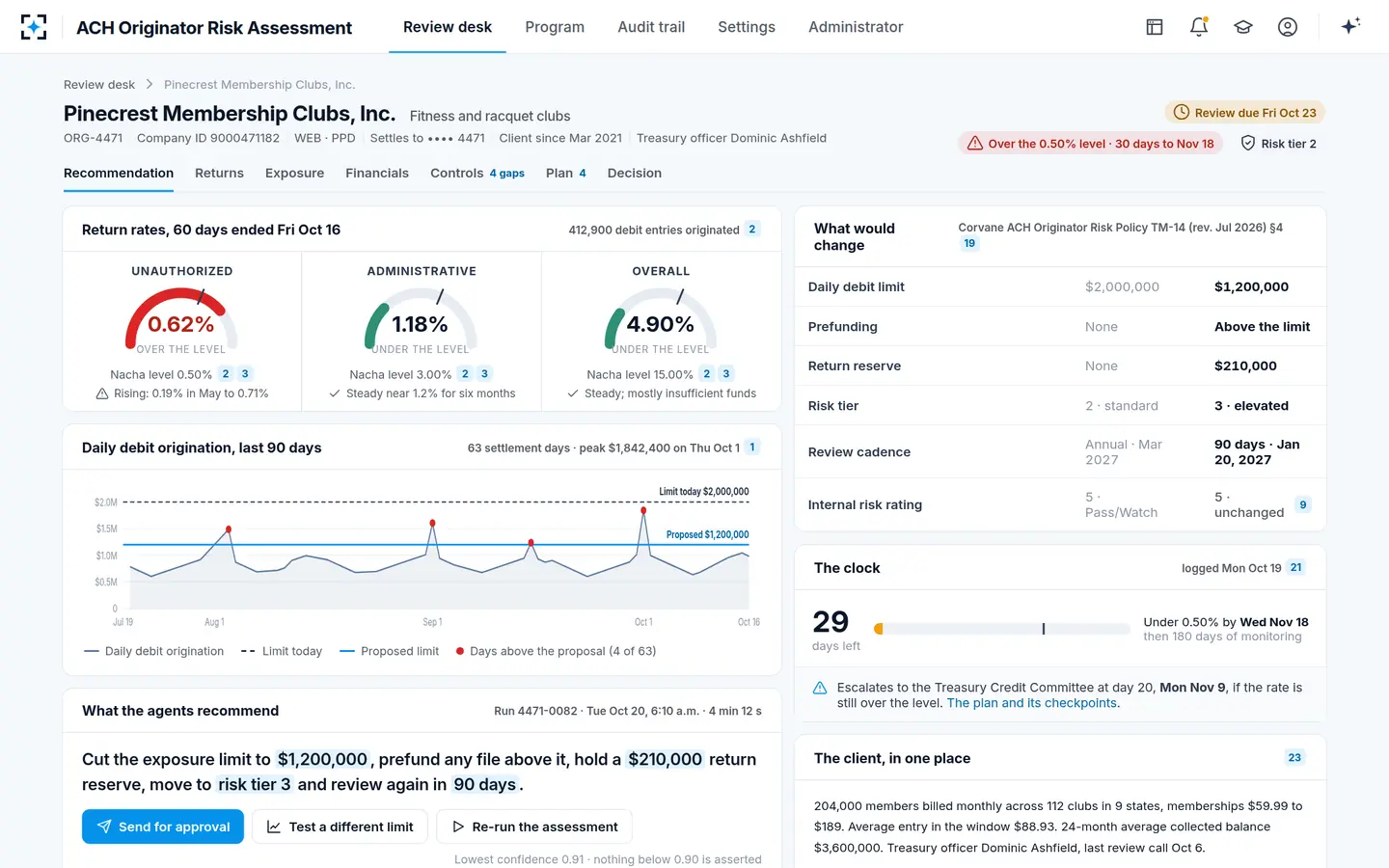This screenshot has width=1389, height=868.
Task: Click citation 3 next to Nacha level 15.00%
Action: 726,374
